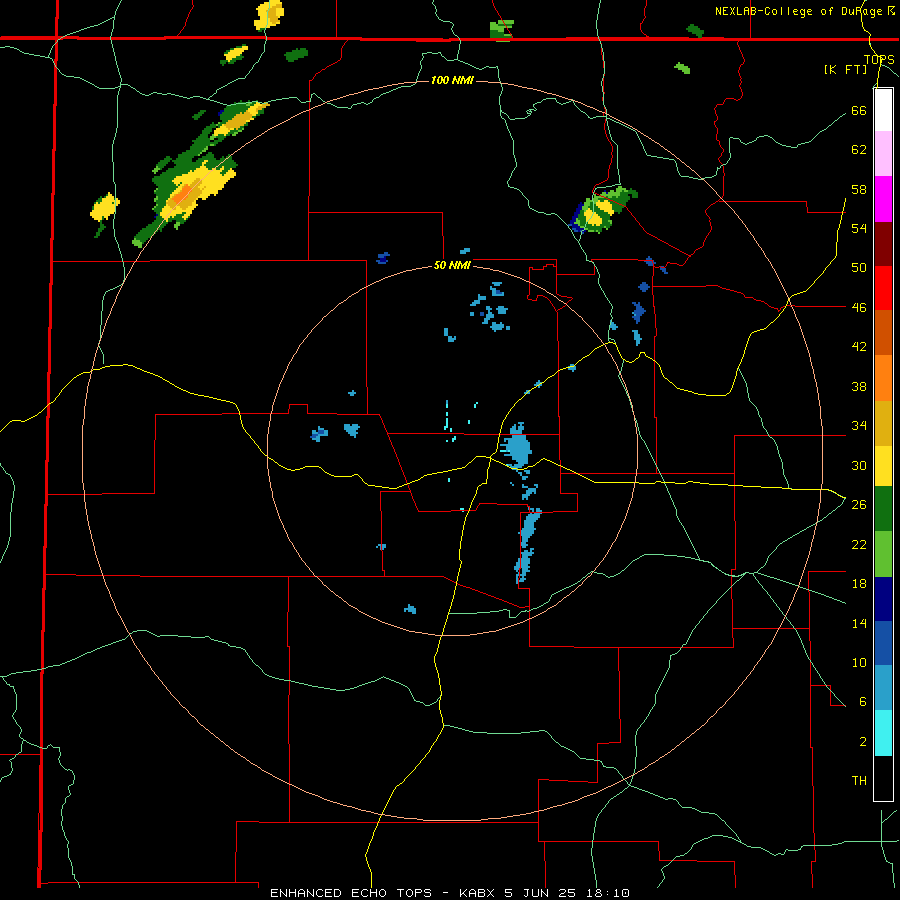This screenshot has height=900, width=900.
Task: Click the '[K FT]' units label
Action: (845, 70)
